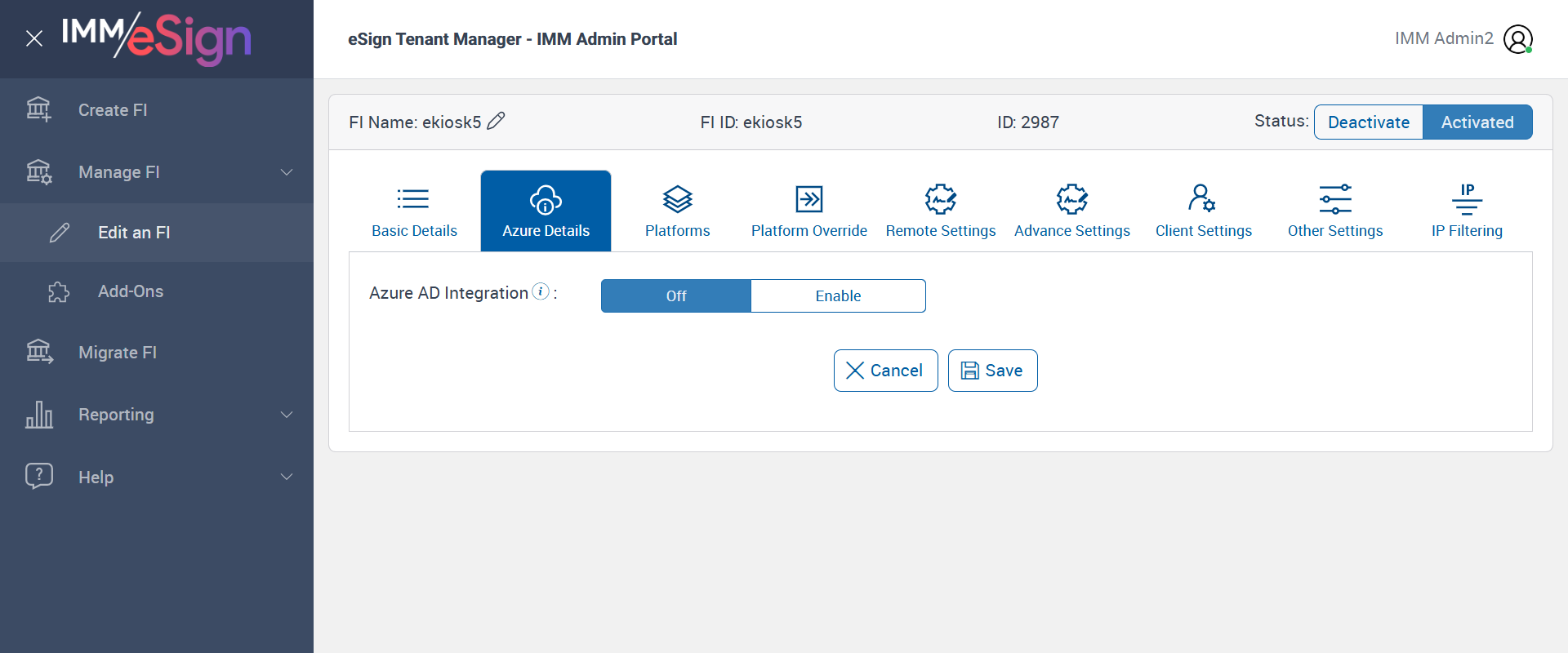
Task: Edit FI name with pencil icon
Action: point(496,121)
